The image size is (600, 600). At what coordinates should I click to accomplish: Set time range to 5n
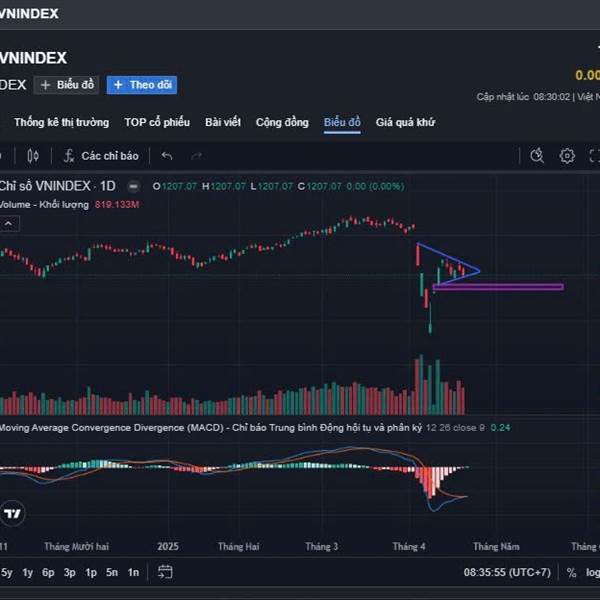click(112, 572)
